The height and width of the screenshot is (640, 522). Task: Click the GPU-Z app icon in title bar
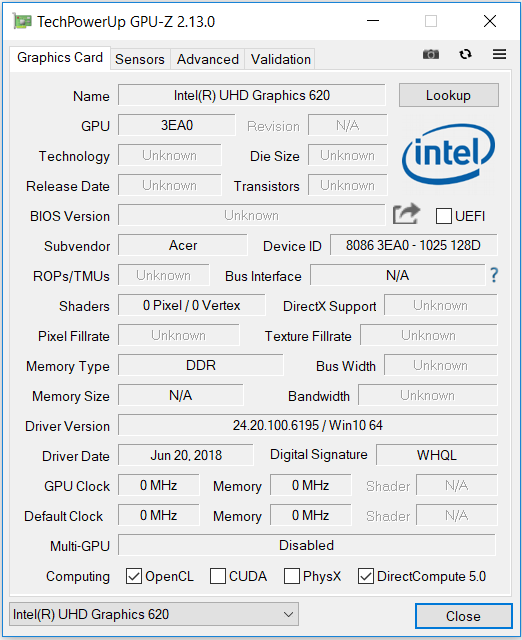click(22, 21)
